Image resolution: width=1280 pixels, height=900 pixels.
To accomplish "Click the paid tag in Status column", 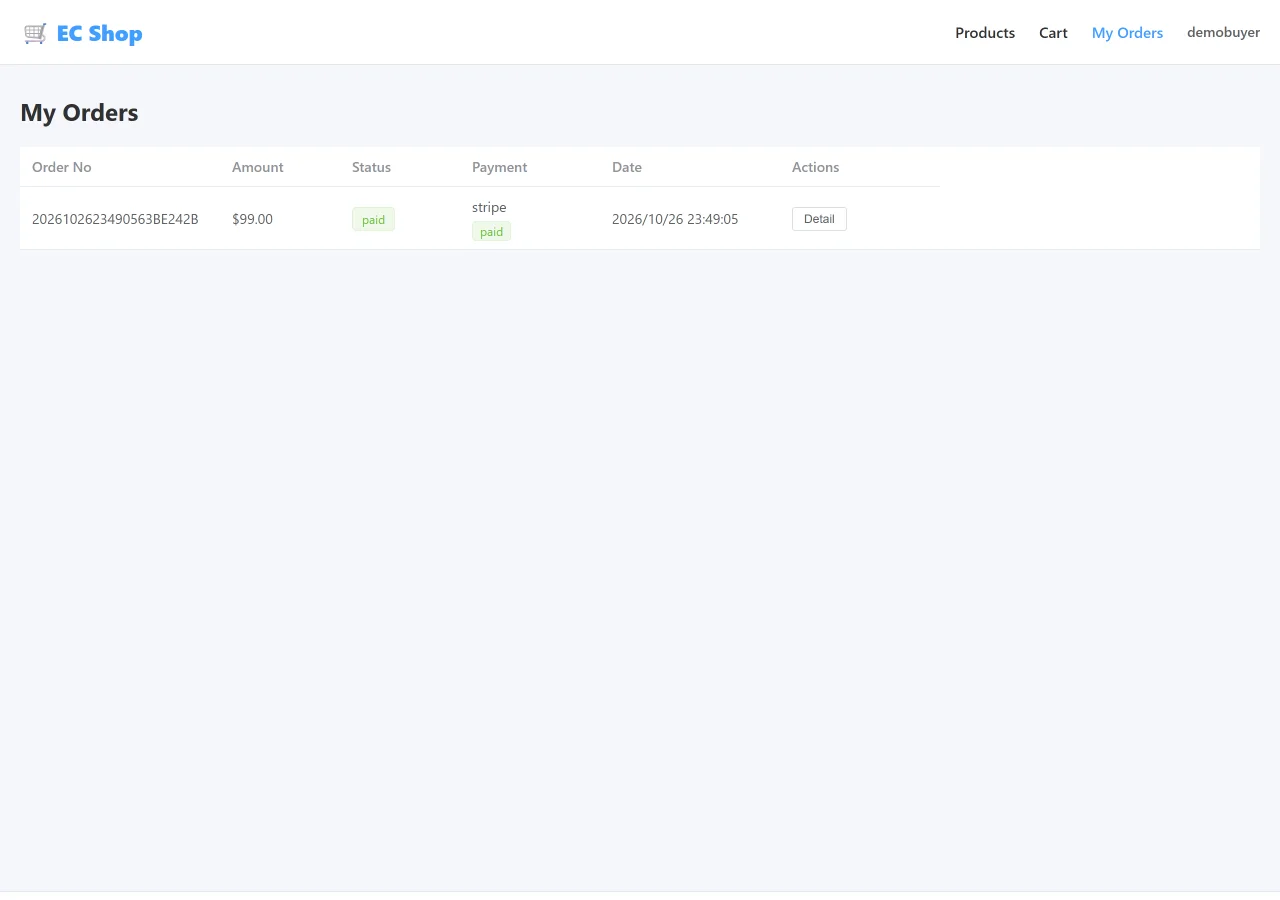I will [x=373, y=219].
